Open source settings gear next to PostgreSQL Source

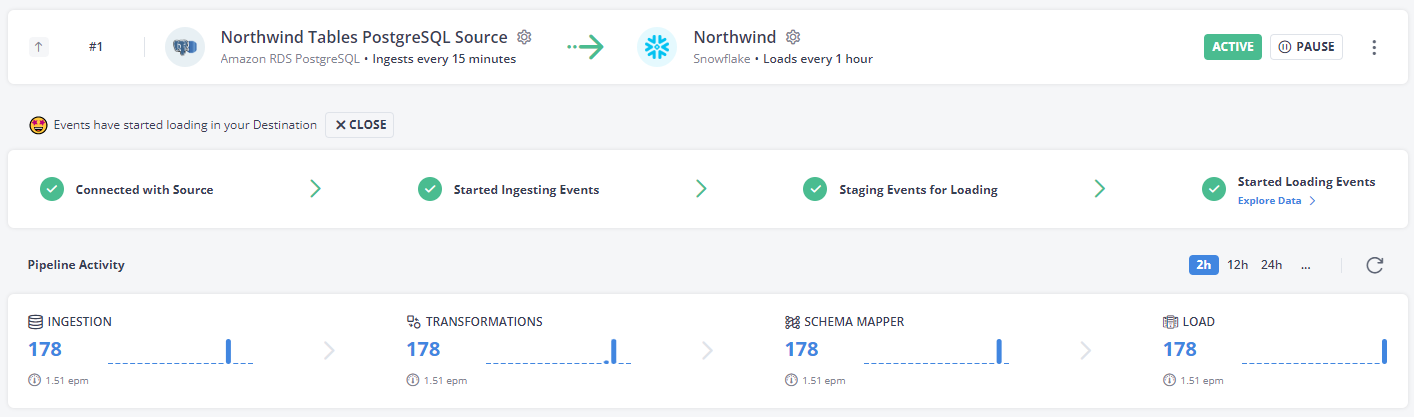(x=524, y=37)
